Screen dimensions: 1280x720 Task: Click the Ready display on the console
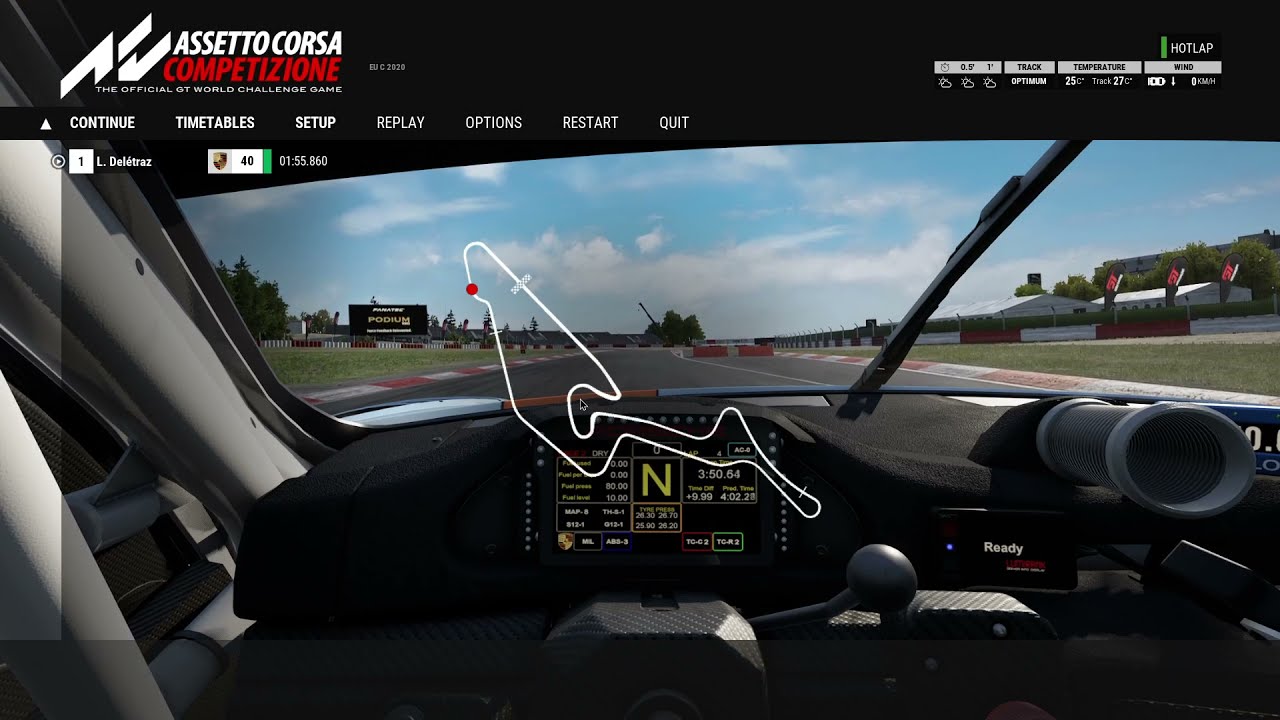tap(1003, 548)
